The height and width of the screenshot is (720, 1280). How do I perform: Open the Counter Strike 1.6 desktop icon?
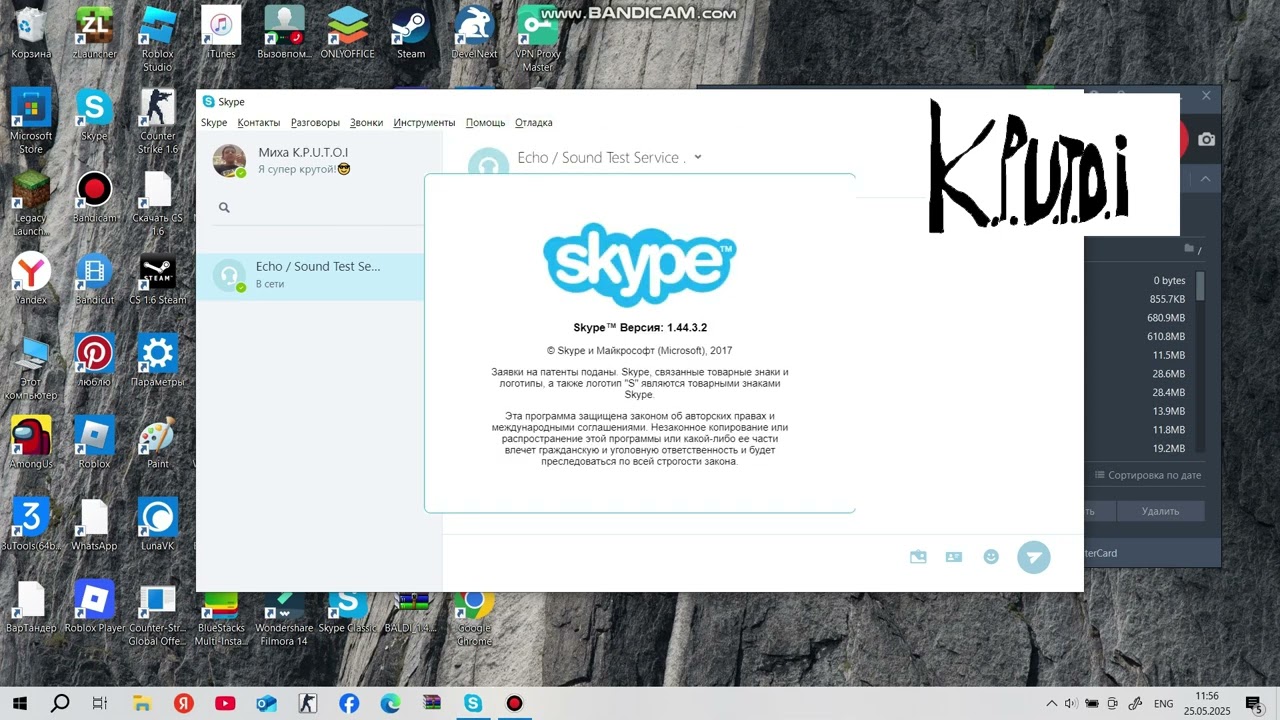[x=157, y=121]
